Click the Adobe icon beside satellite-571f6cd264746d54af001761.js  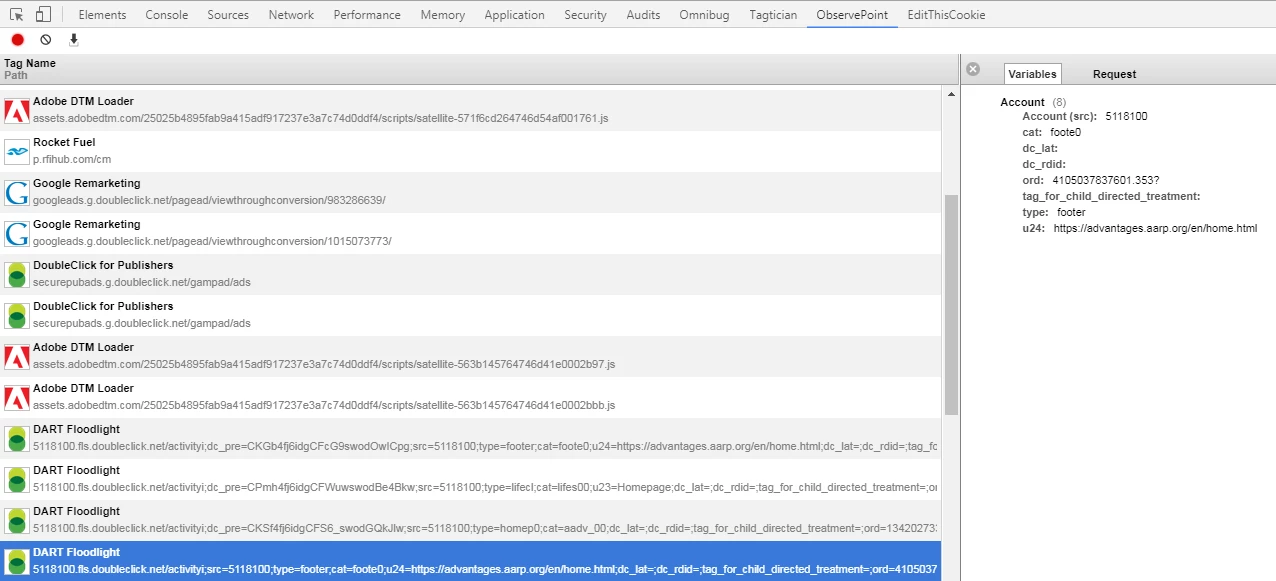click(16, 110)
